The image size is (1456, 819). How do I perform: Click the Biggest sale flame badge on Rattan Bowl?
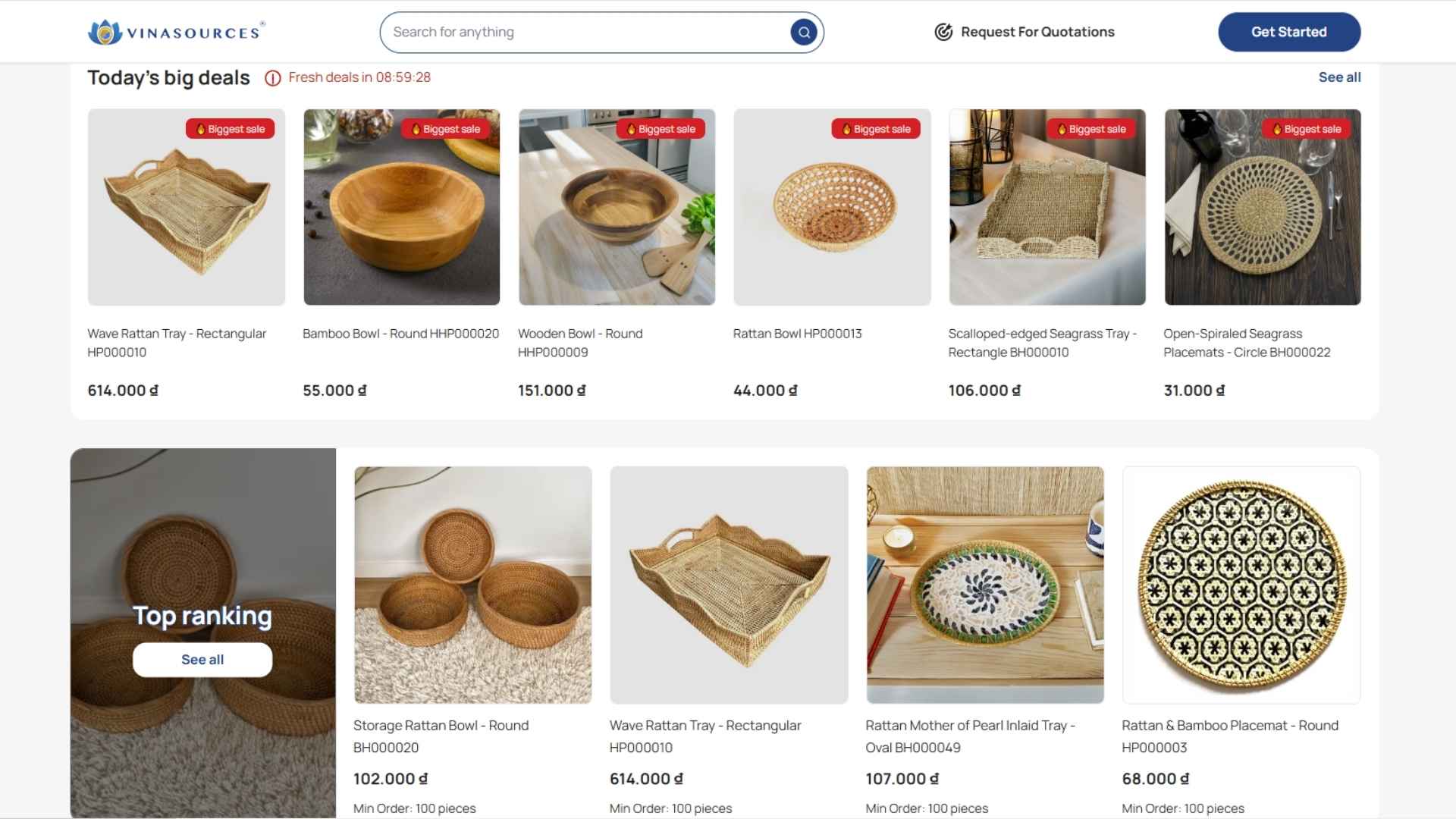(875, 129)
